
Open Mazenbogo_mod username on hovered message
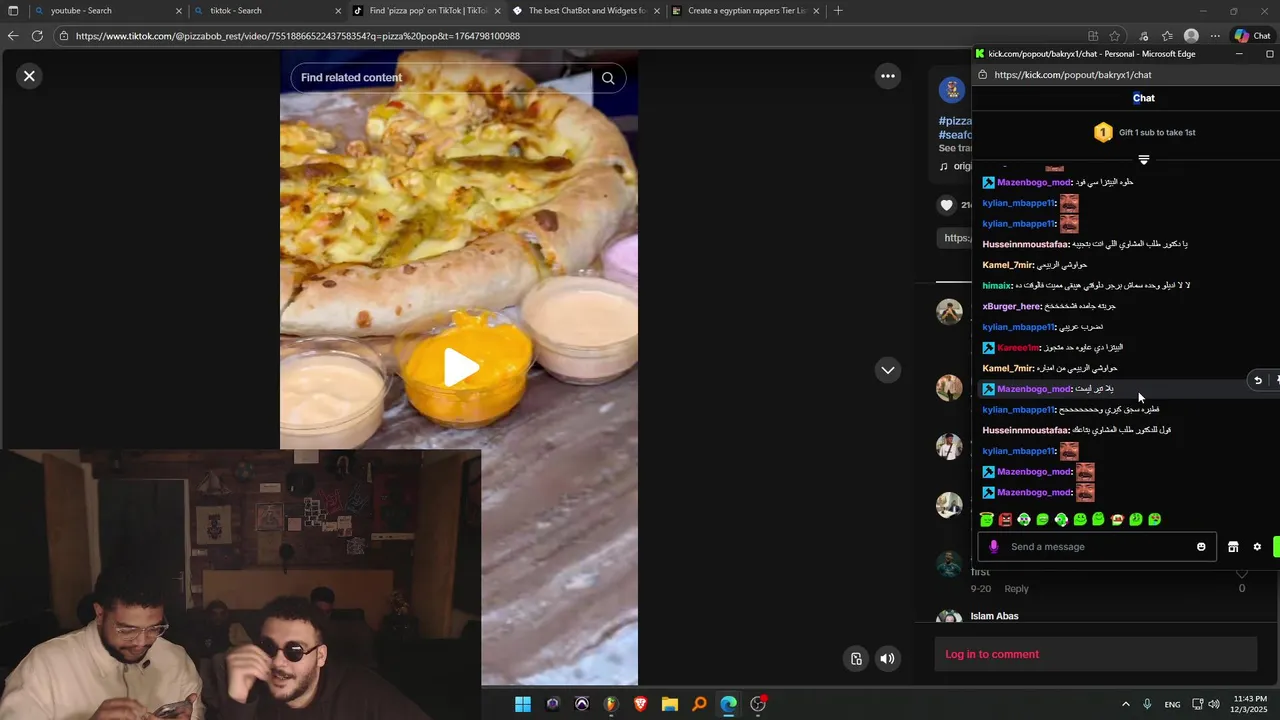(1034, 389)
